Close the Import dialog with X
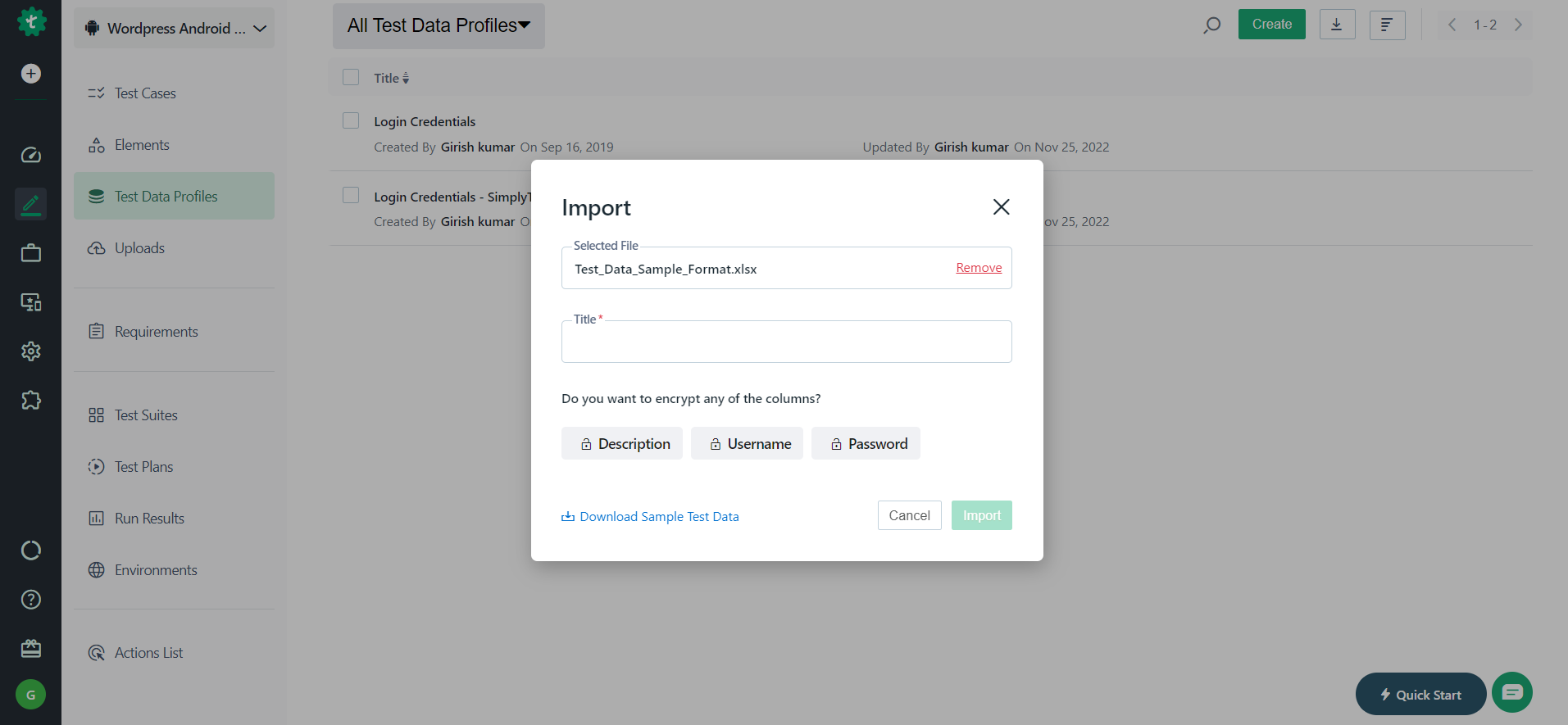 pyautogui.click(x=1001, y=207)
